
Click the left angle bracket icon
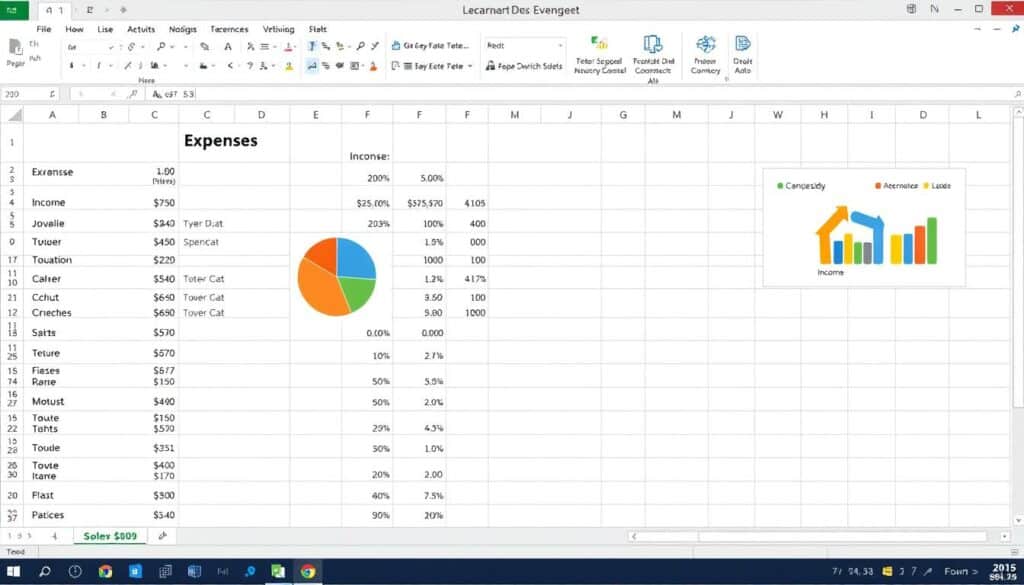pos(230,66)
